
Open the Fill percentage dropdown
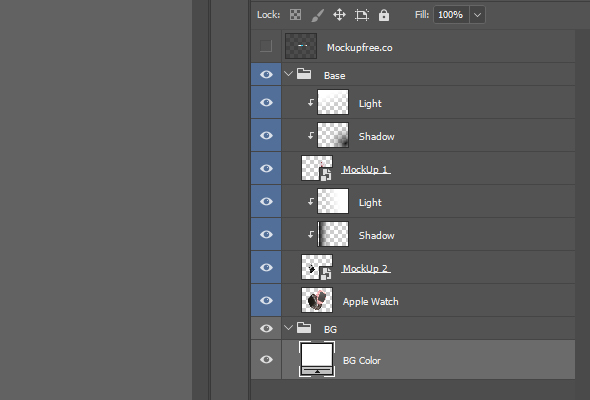[x=477, y=15]
